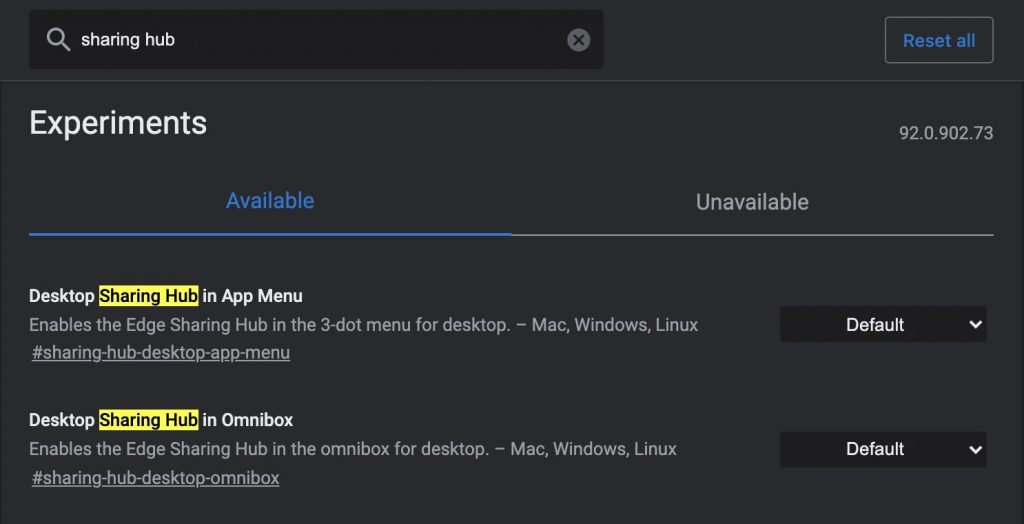Click the "Desktop Sharing Hub in App Menu" title

(x=166, y=296)
